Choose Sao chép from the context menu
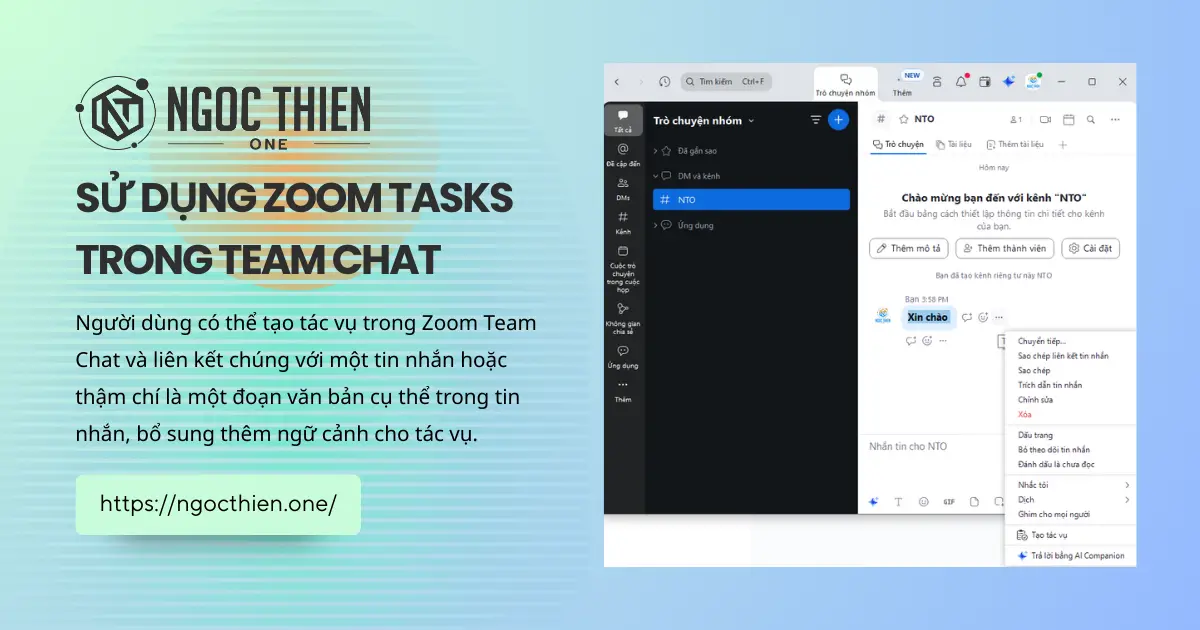This screenshot has width=1200, height=630. coord(1034,370)
